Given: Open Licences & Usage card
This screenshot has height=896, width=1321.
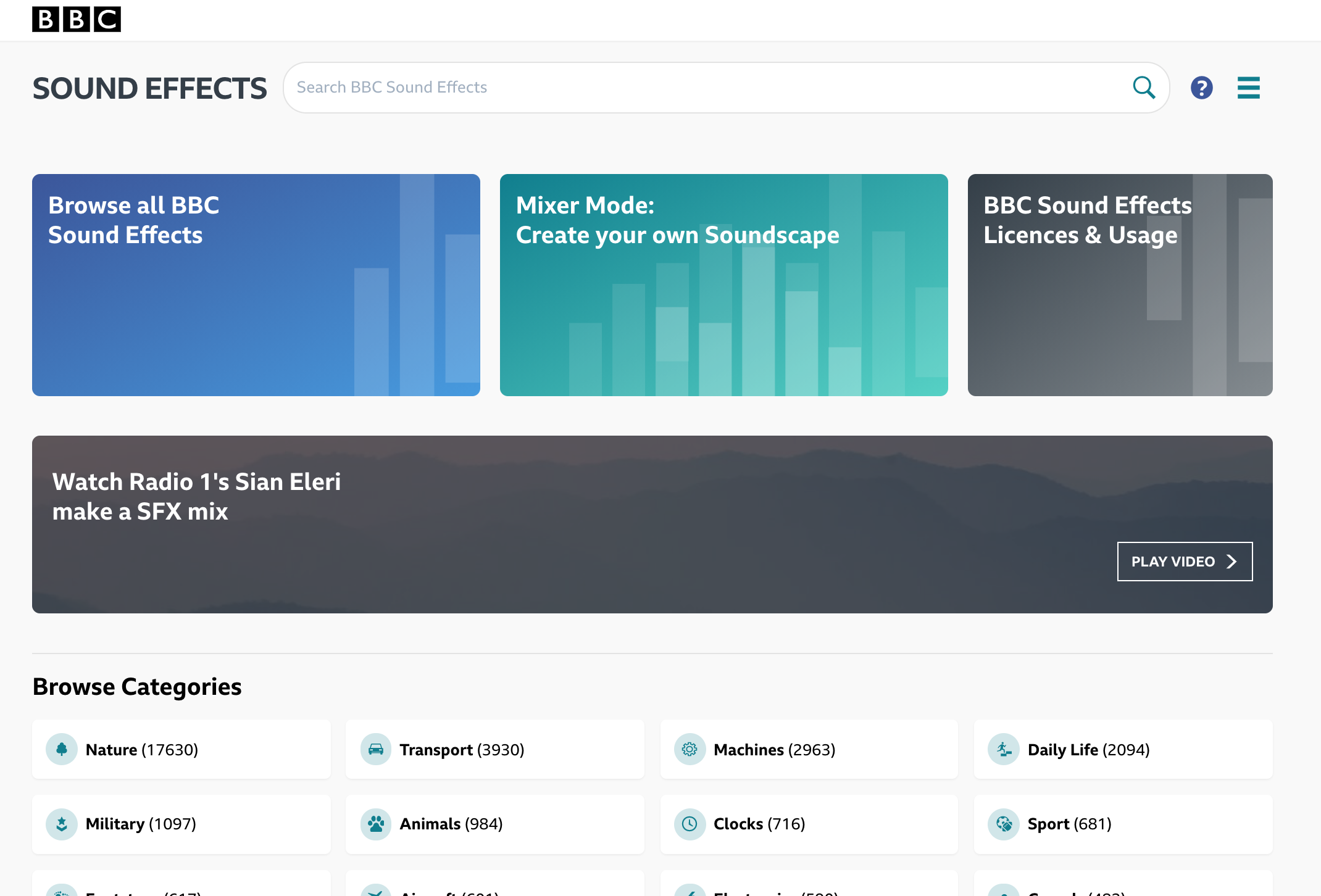Looking at the screenshot, I should pyautogui.click(x=1120, y=285).
